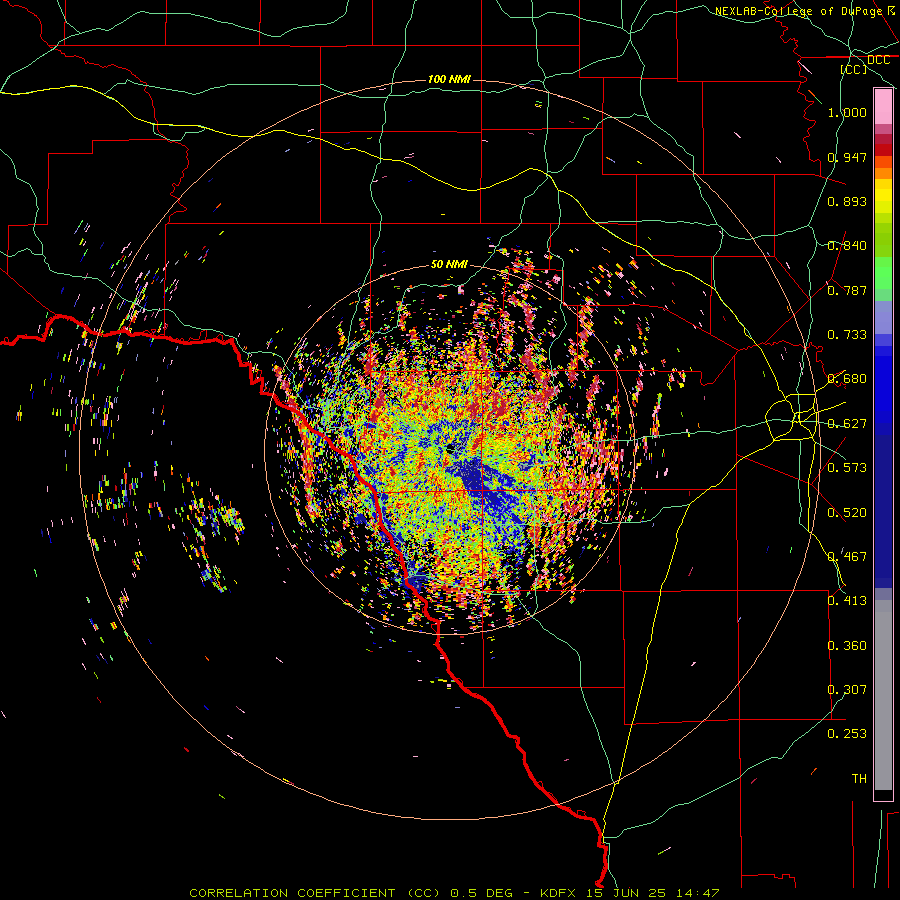Click the 0.413 scale value
The width and height of the screenshot is (900, 900).
[847, 601]
